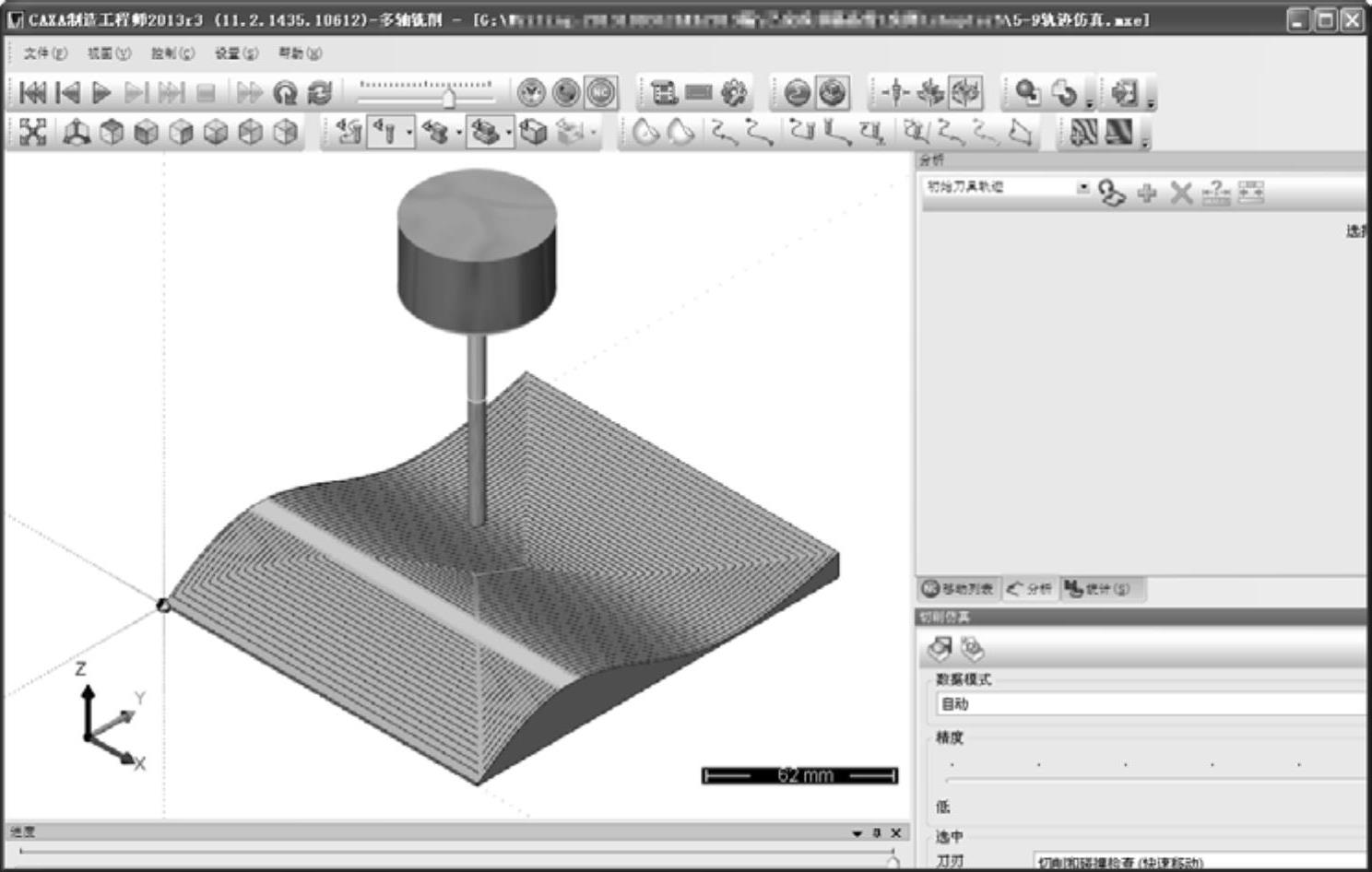Jump to simulation start with rewind button
Screen dimensions: 1372x872
[32, 92]
